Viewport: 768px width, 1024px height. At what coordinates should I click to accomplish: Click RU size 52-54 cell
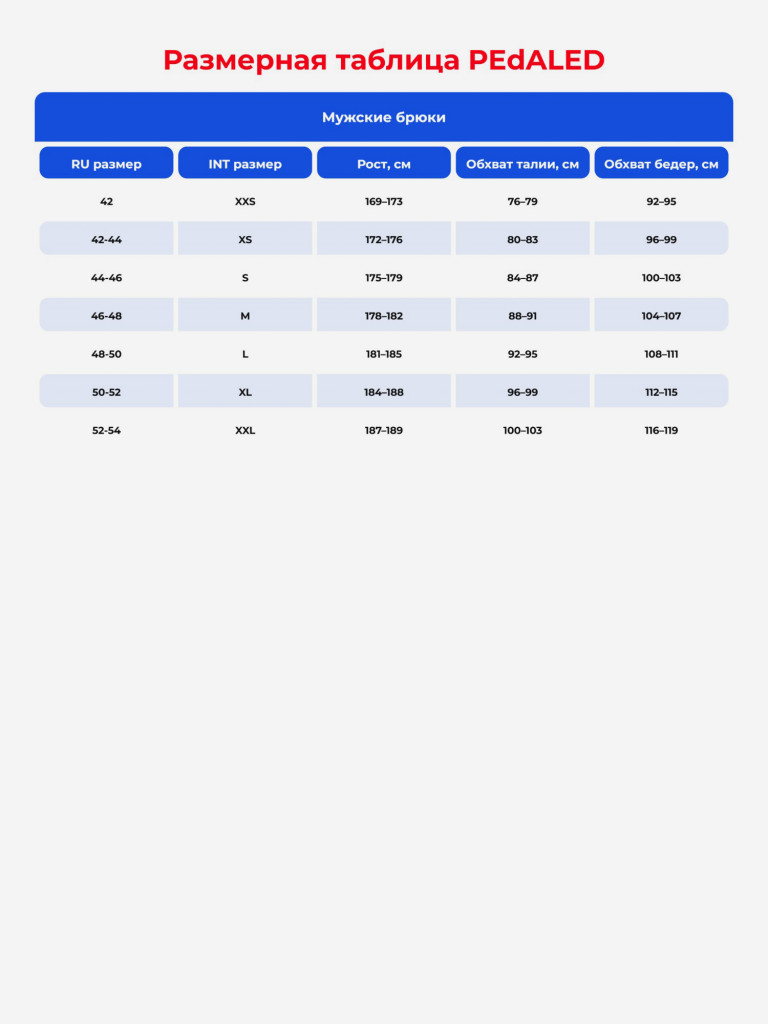pos(106,430)
